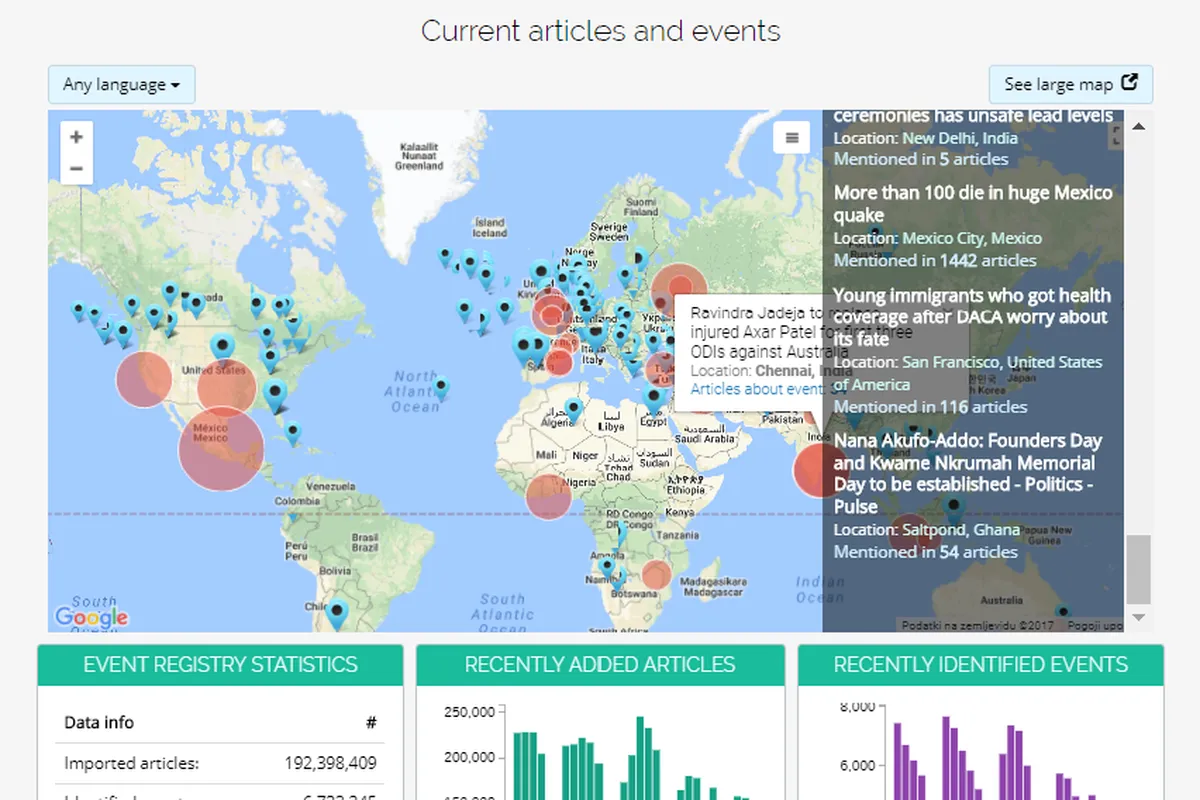Click the 'Data info' table header

tap(99, 722)
